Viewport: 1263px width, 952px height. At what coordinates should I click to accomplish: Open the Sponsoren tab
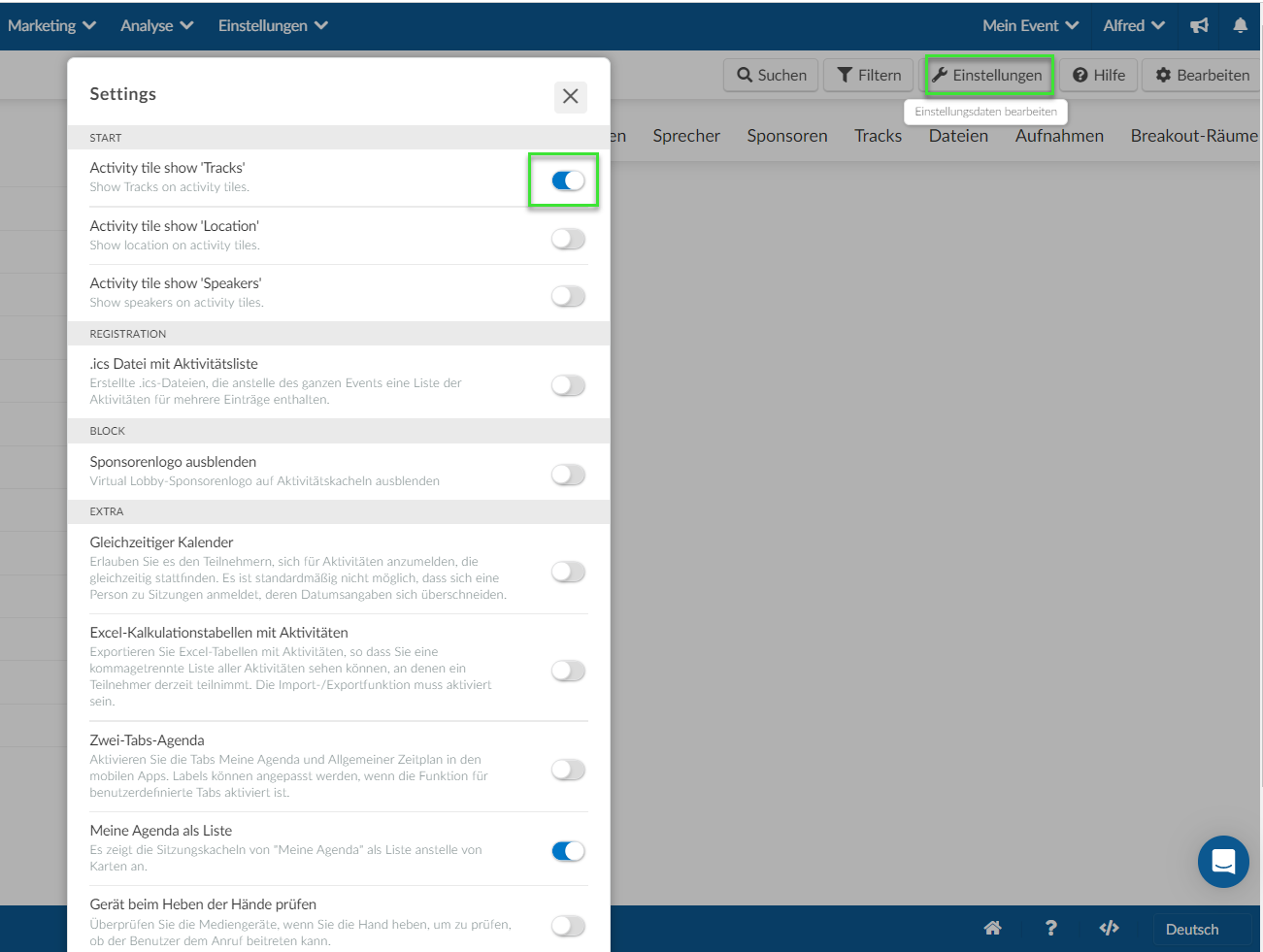(787, 136)
